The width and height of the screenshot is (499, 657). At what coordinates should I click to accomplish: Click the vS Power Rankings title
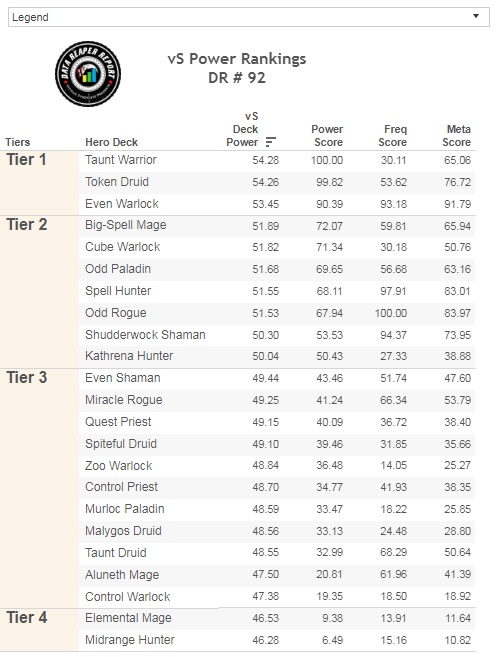237,59
